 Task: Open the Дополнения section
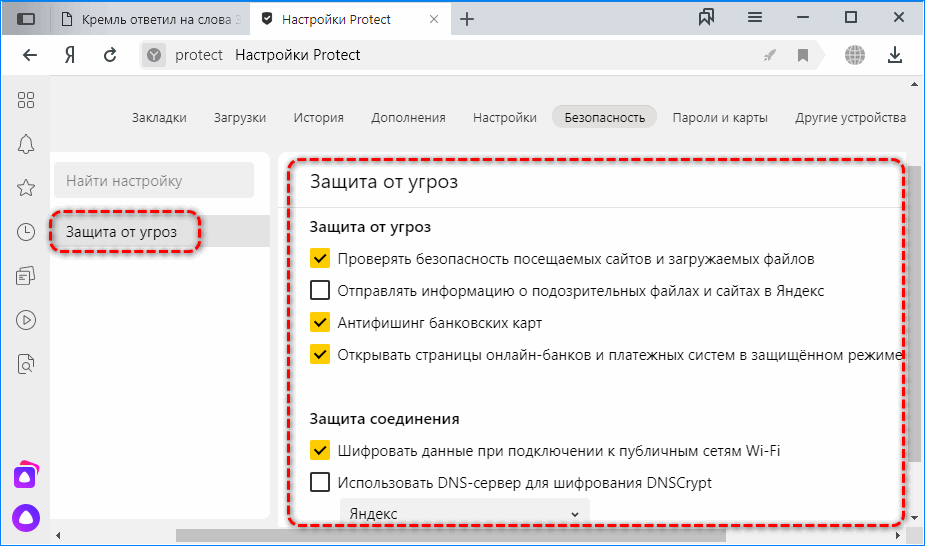408,117
